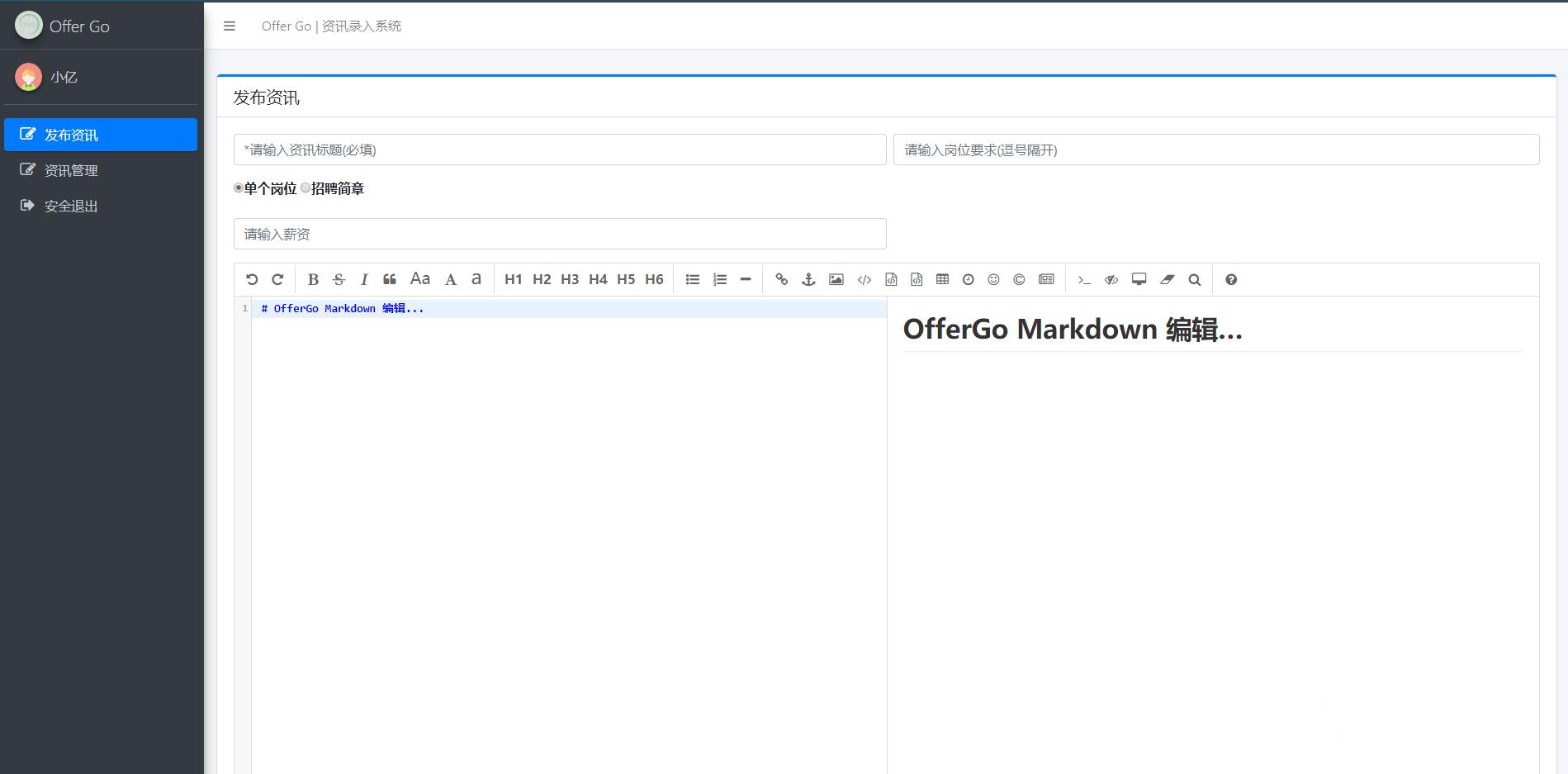
Task: Insert an H3 heading
Action: [x=570, y=279]
